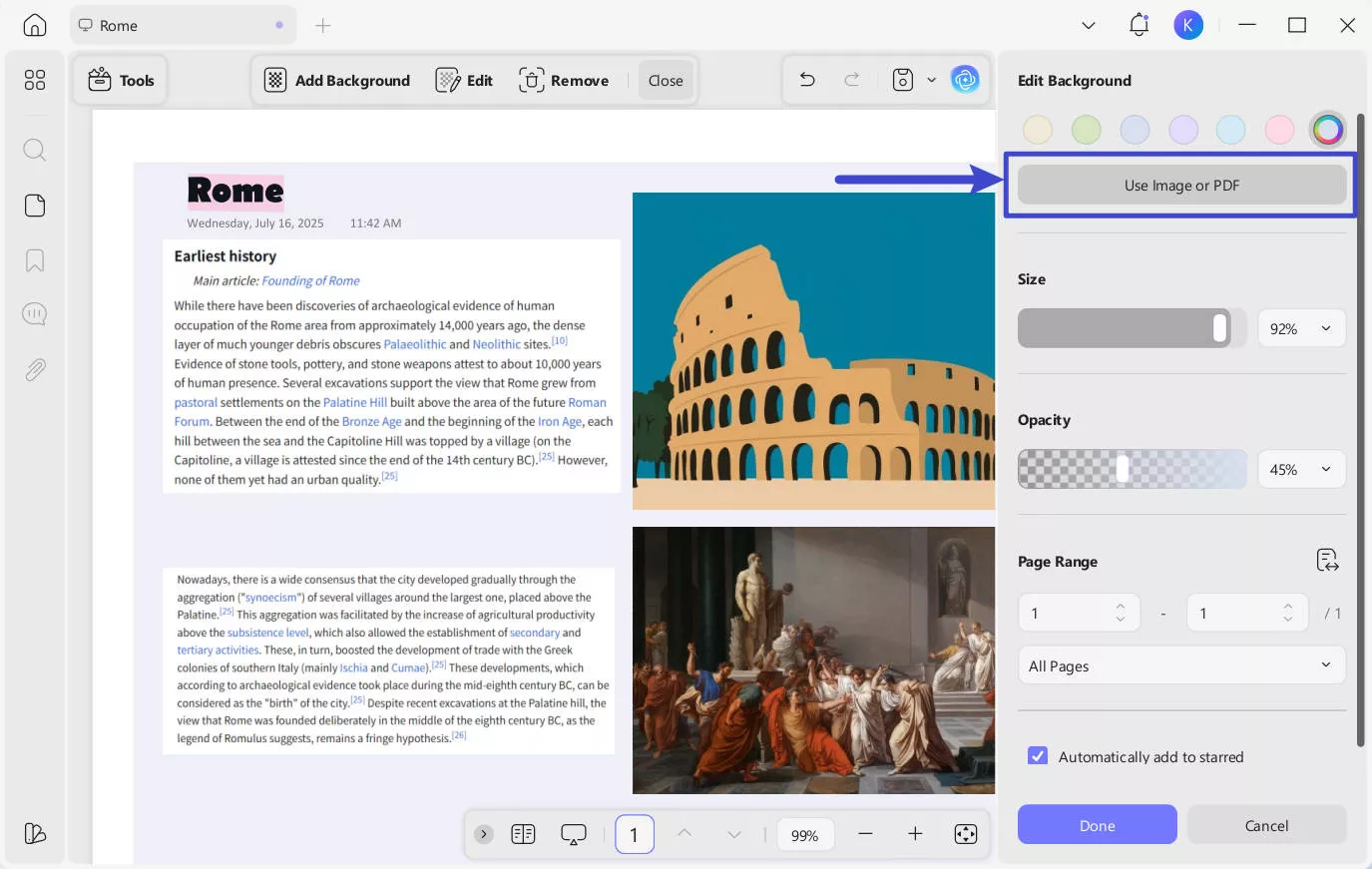Open the attachments paperclip icon

pos(35,370)
